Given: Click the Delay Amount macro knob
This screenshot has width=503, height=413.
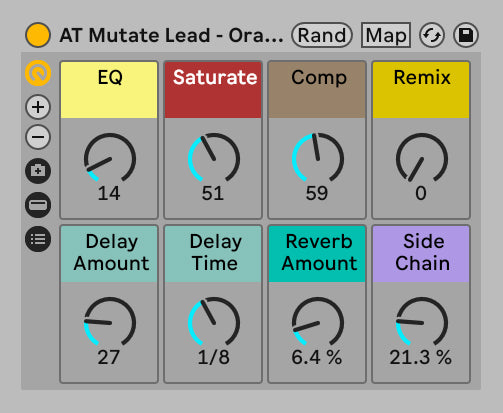Looking at the screenshot, I should pos(110,321).
